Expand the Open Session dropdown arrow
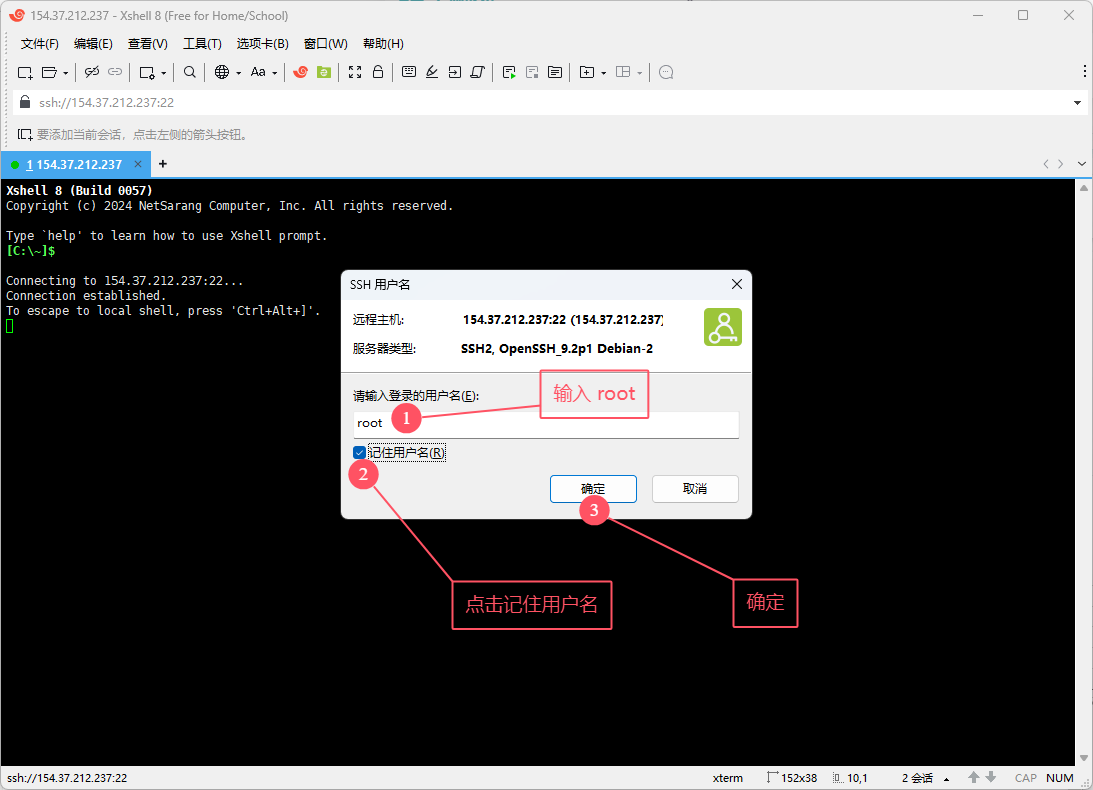 click(66, 73)
